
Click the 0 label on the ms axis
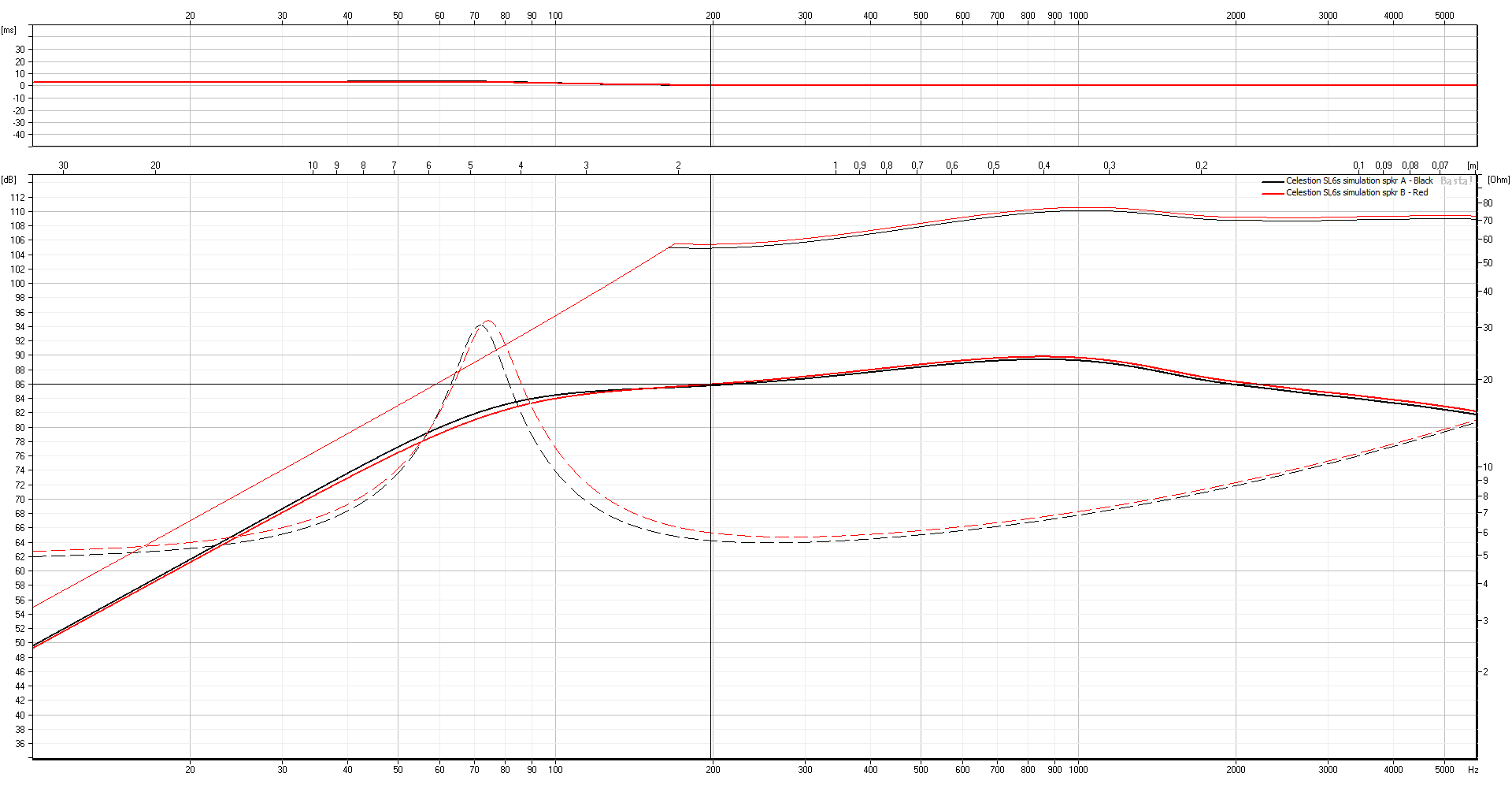pos(22,86)
